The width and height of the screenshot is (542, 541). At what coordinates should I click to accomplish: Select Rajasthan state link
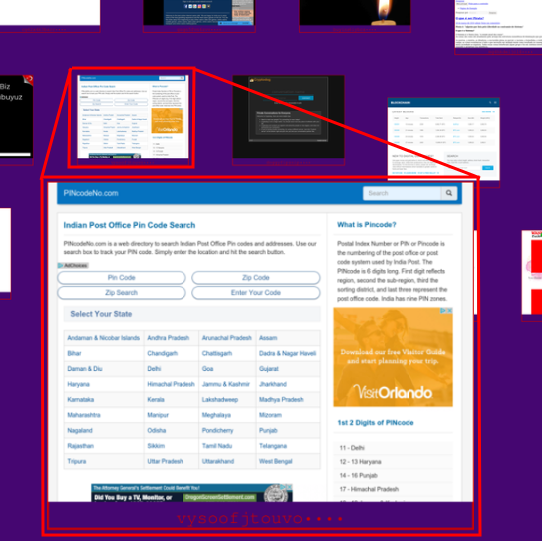pos(81,446)
